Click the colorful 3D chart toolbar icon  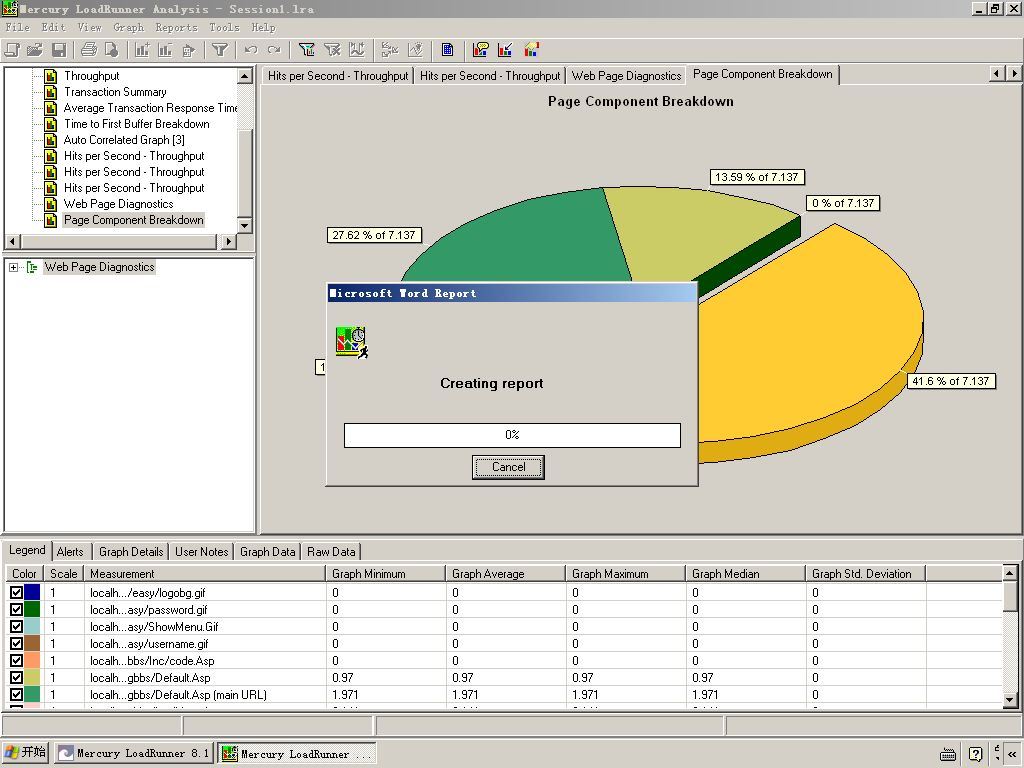pyautogui.click(x=532, y=50)
